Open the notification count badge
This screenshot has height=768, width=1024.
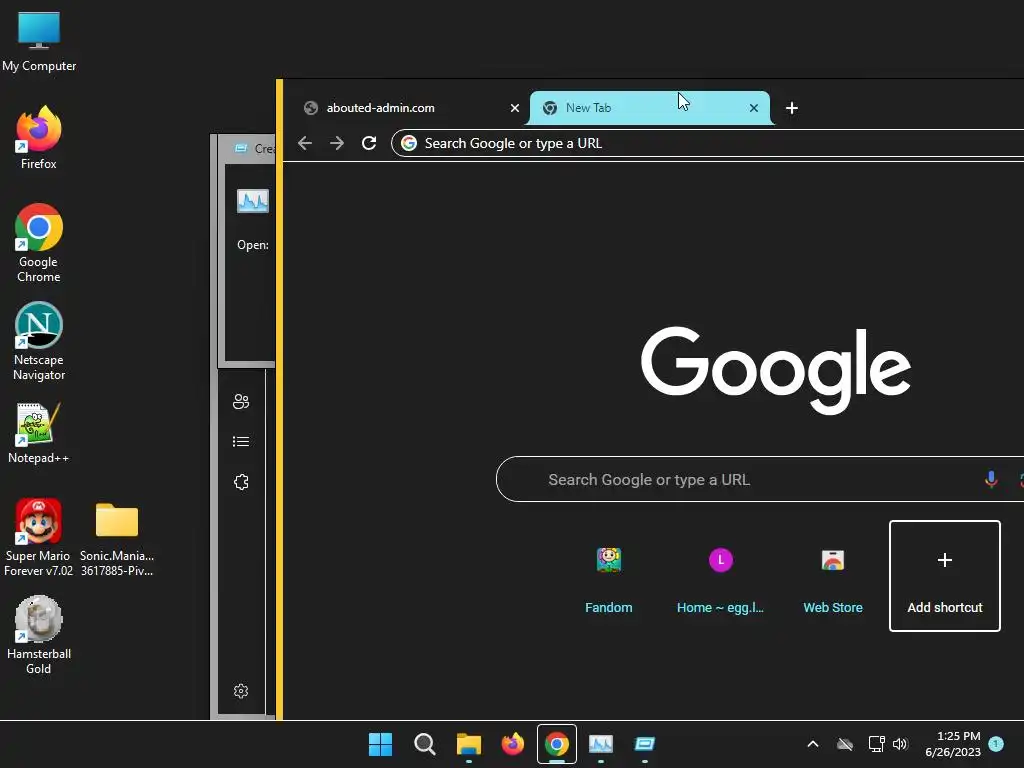pos(996,744)
